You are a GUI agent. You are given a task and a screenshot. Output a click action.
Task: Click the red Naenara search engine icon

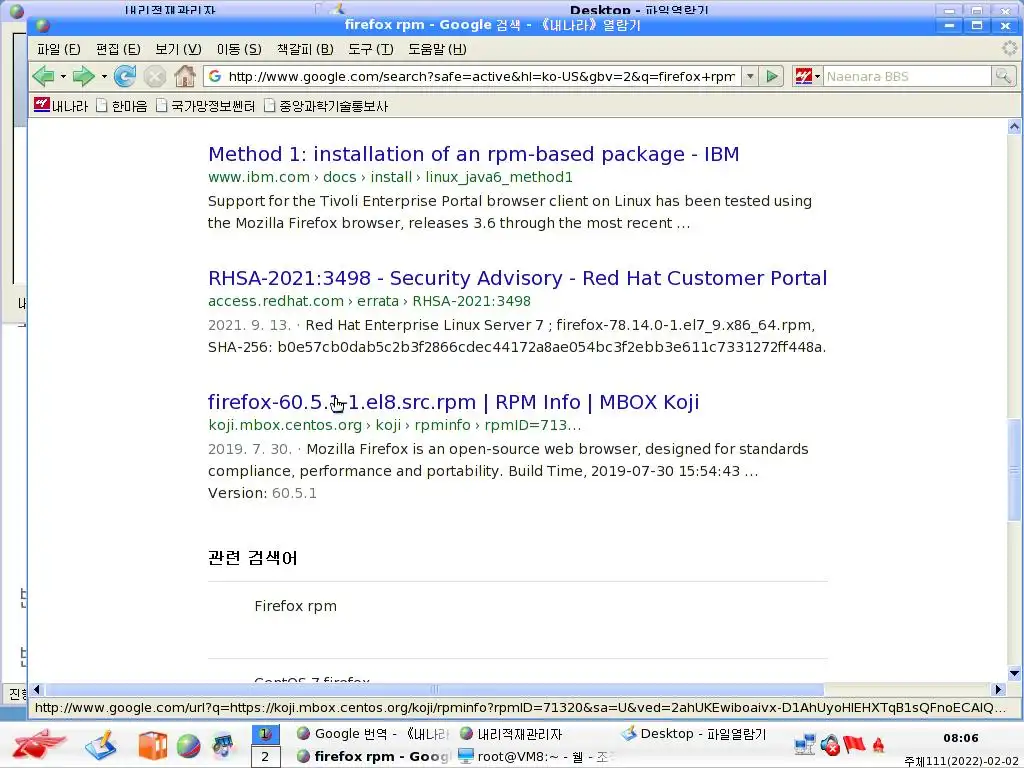tap(803, 76)
